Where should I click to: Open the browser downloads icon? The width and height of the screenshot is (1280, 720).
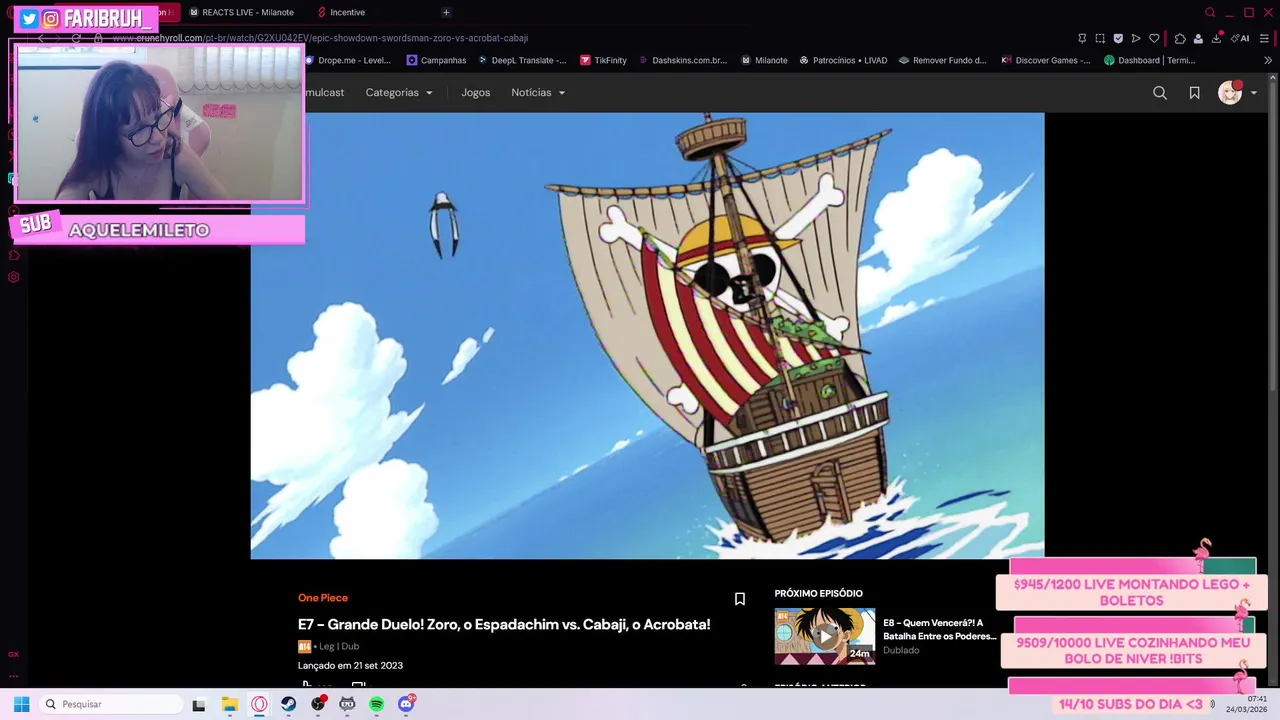(1217, 38)
